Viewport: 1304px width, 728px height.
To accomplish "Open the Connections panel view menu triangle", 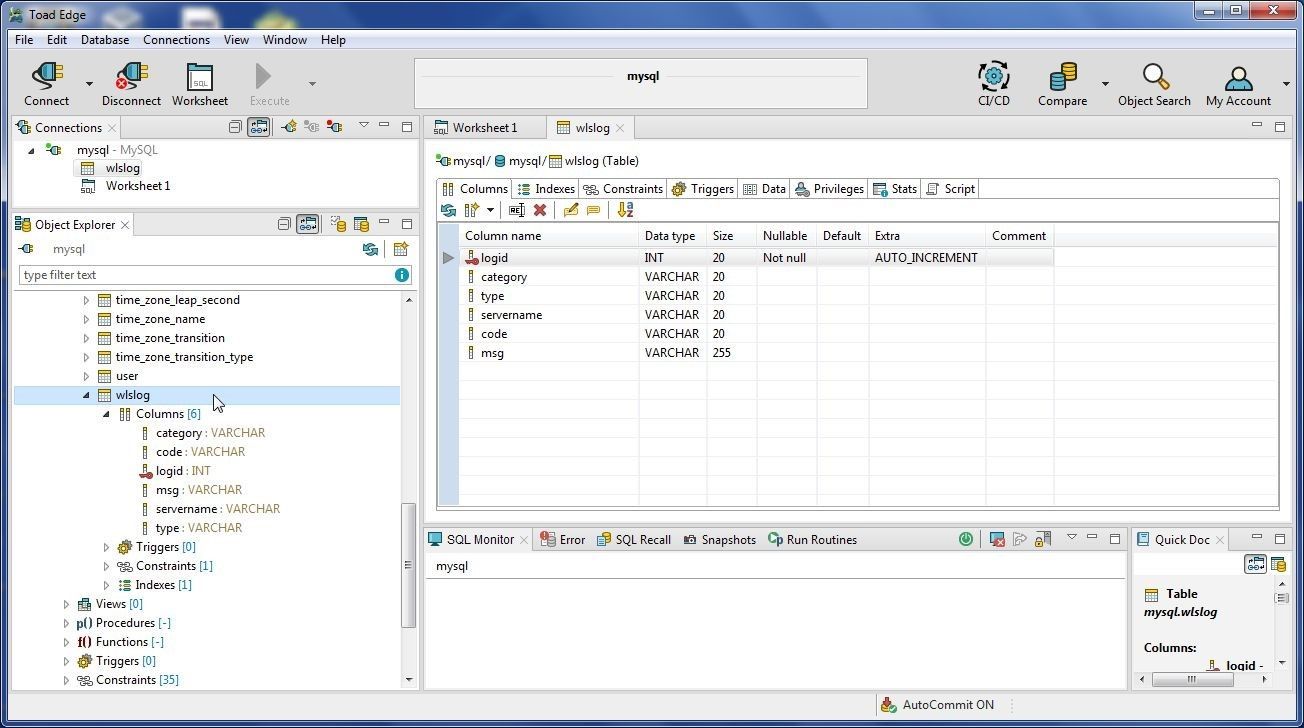I will [x=363, y=126].
